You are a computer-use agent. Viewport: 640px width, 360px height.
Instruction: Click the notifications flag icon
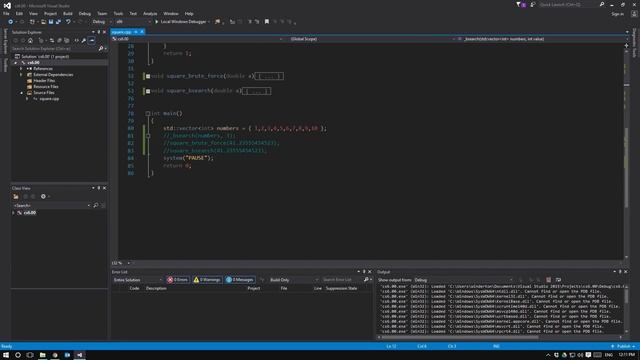(518, 4)
